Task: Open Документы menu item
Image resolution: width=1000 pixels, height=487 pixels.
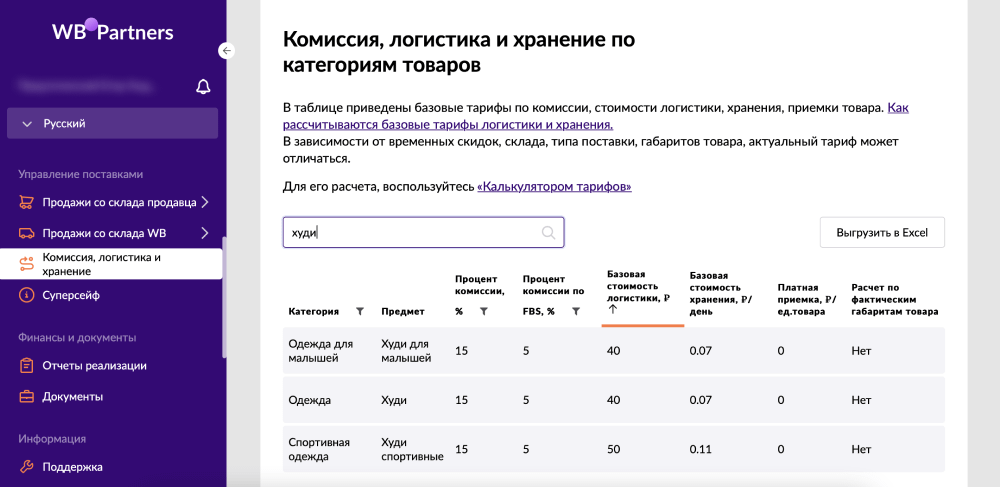Action: (73, 396)
